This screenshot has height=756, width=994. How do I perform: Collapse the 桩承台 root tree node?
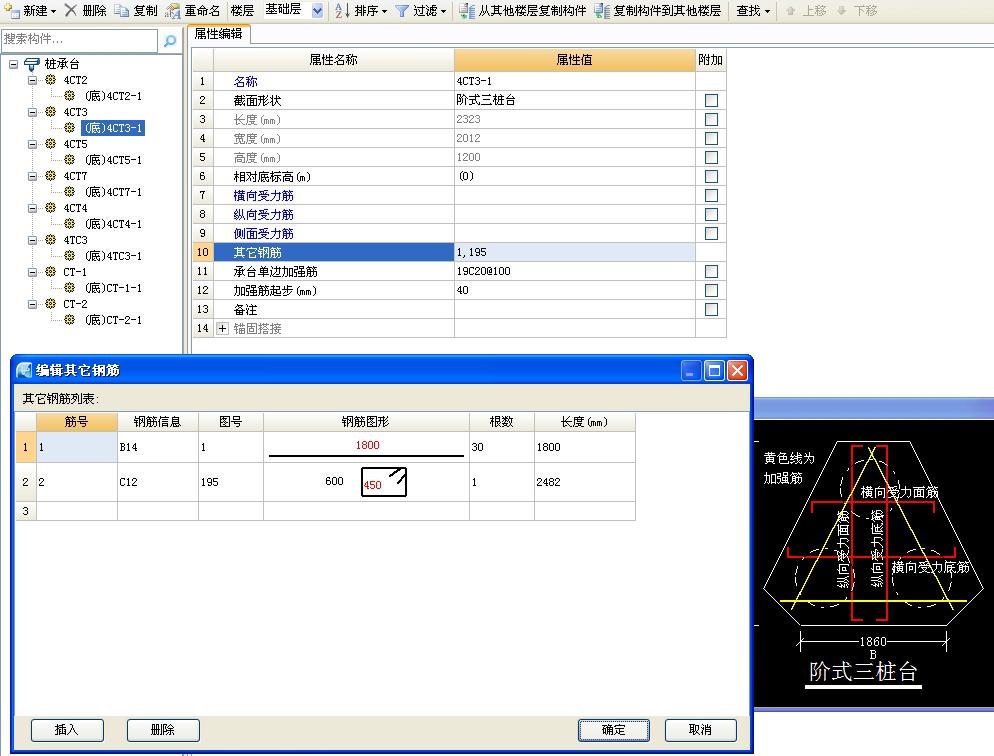click(13, 64)
